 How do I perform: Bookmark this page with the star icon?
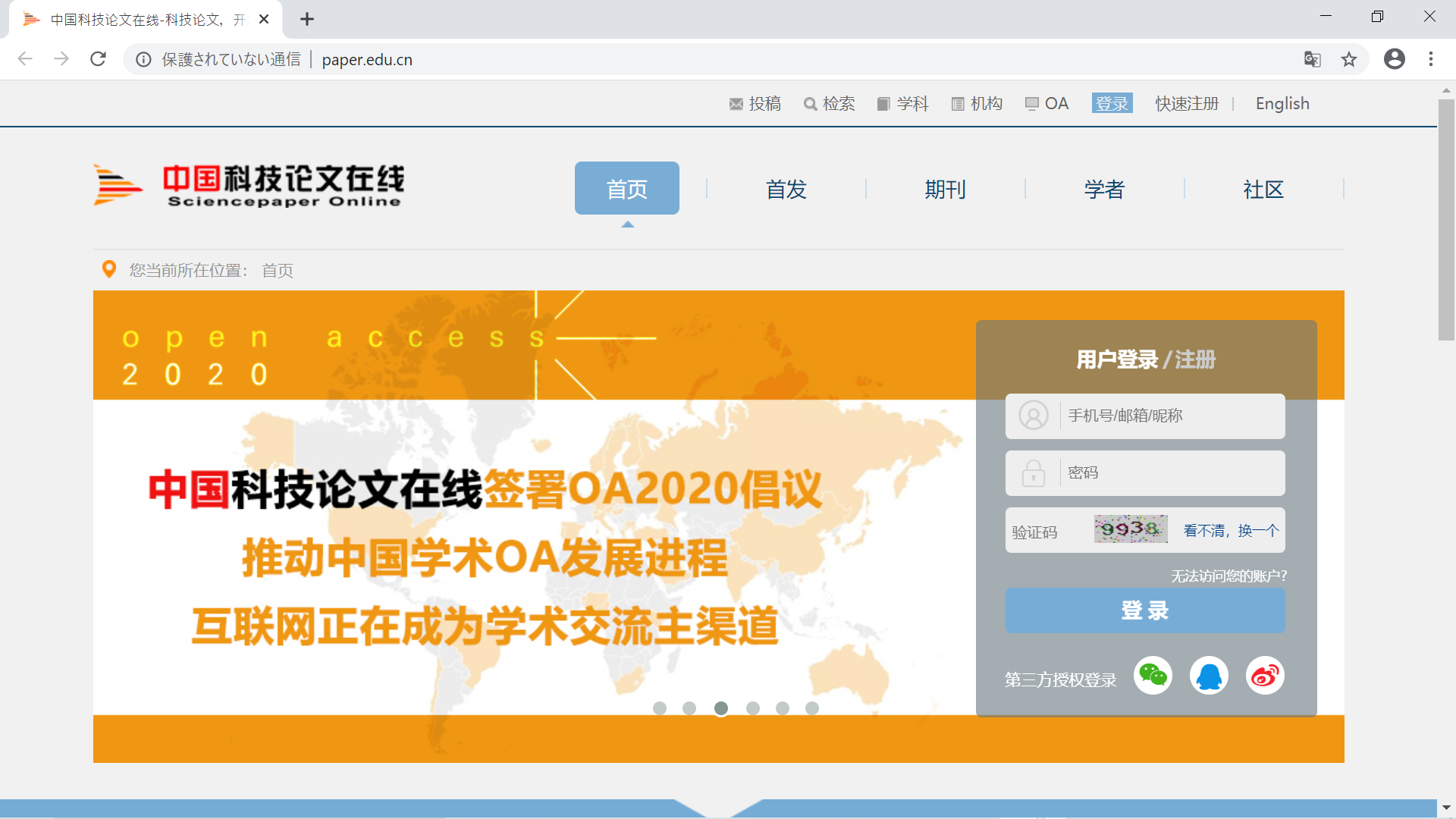1349,59
